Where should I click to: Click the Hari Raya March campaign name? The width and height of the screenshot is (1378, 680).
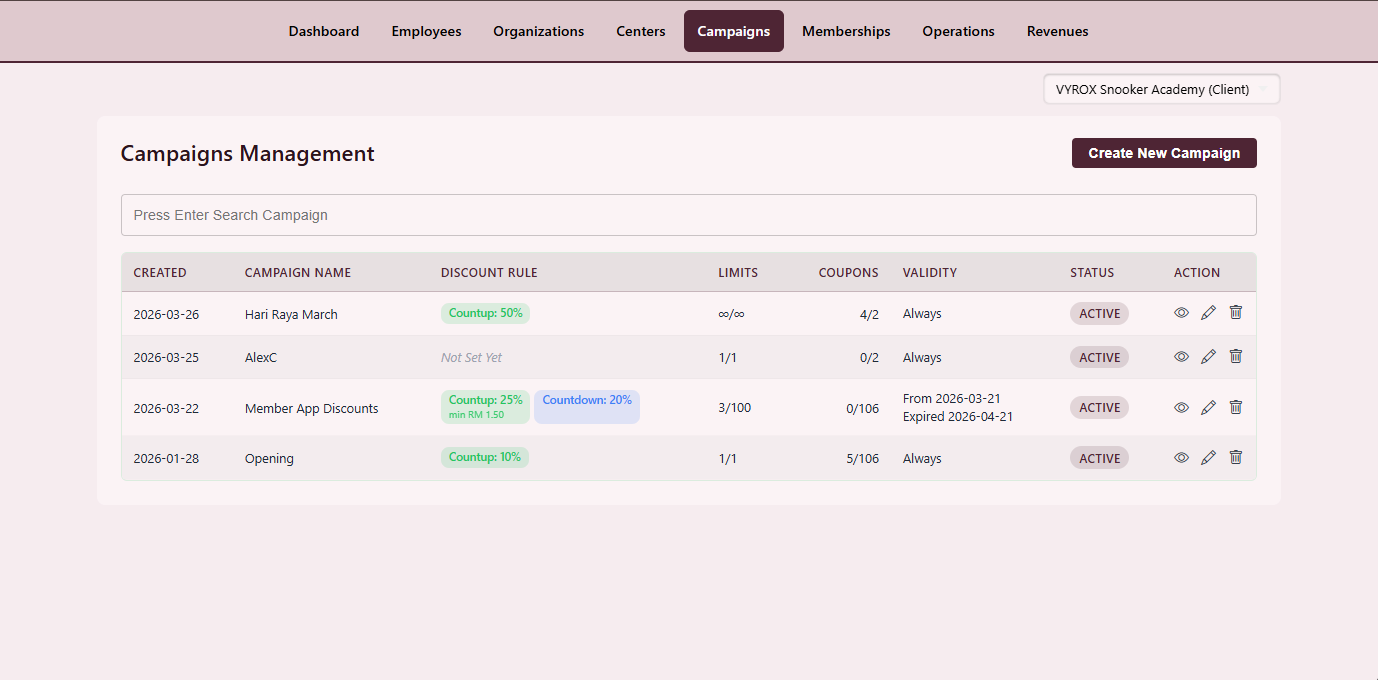click(291, 314)
